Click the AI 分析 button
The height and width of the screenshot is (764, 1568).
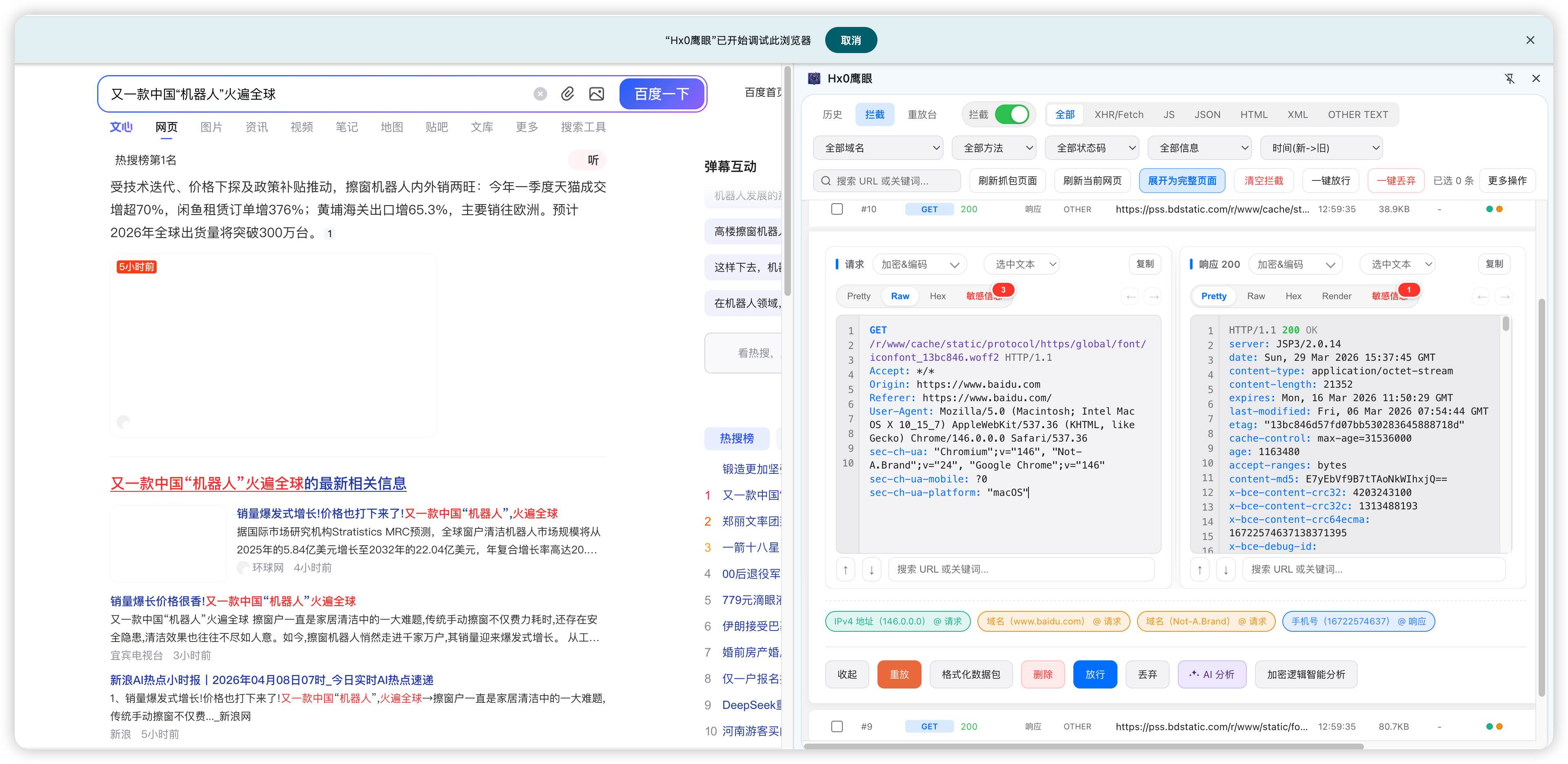click(x=1211, y=675)
